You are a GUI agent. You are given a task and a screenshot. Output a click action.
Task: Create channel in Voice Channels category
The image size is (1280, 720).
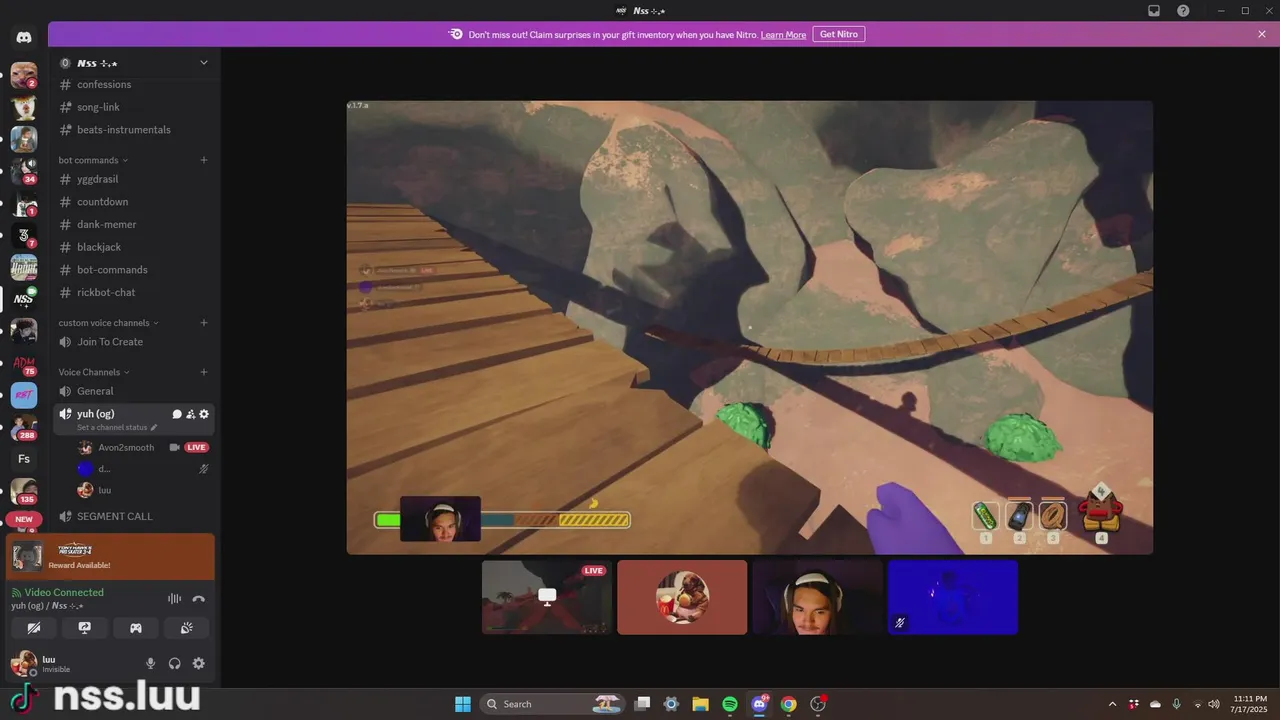coord(204,372)
